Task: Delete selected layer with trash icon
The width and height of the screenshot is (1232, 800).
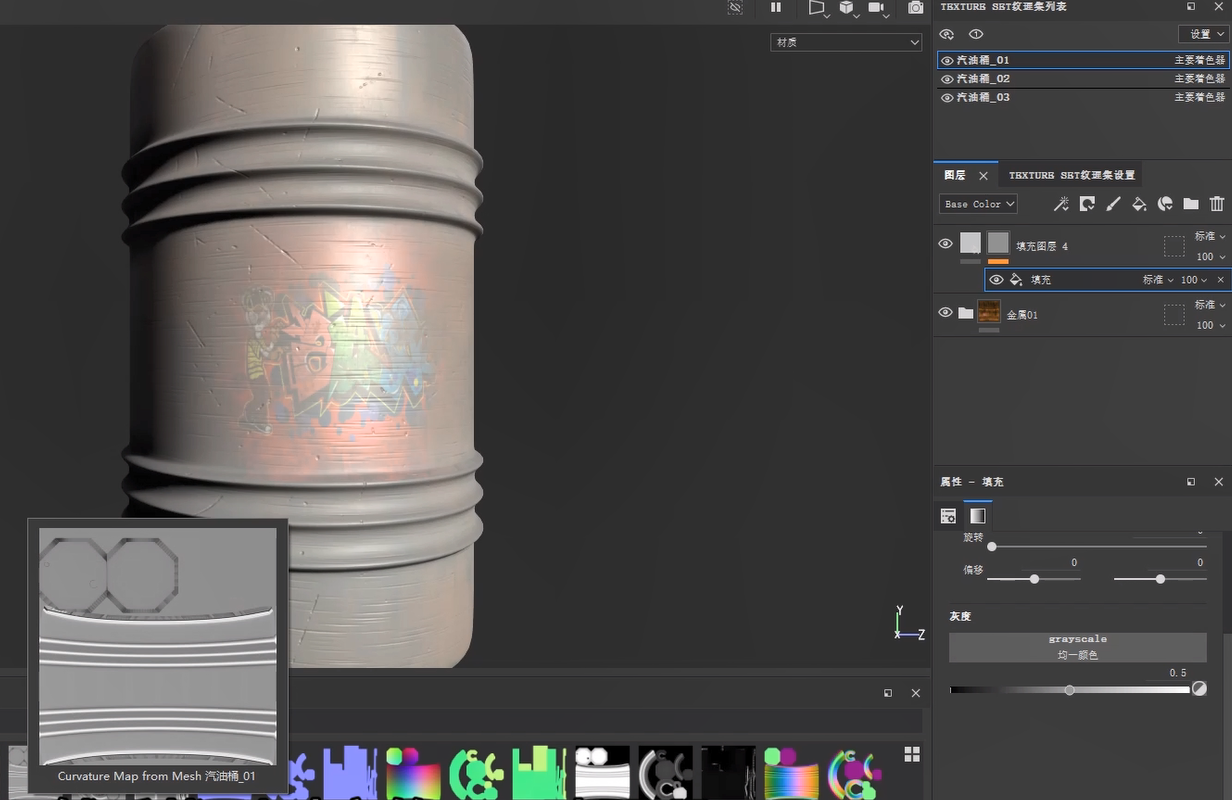Action: 1217,204
